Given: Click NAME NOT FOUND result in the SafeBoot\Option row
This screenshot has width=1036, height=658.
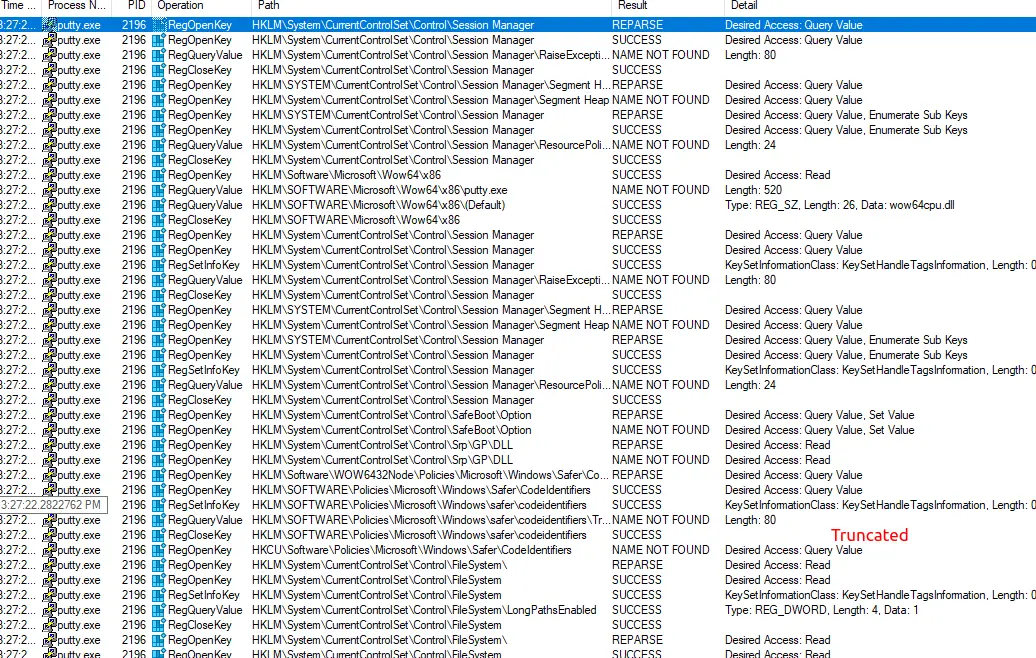Looking at the screenshot, I should pos(661,430).
